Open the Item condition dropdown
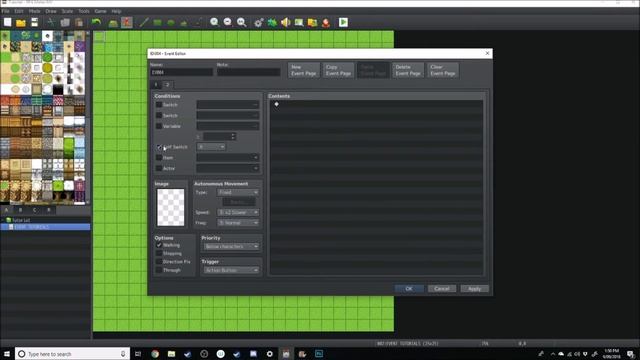The height and width of the screenshot is (360, 640). [228, 158]
